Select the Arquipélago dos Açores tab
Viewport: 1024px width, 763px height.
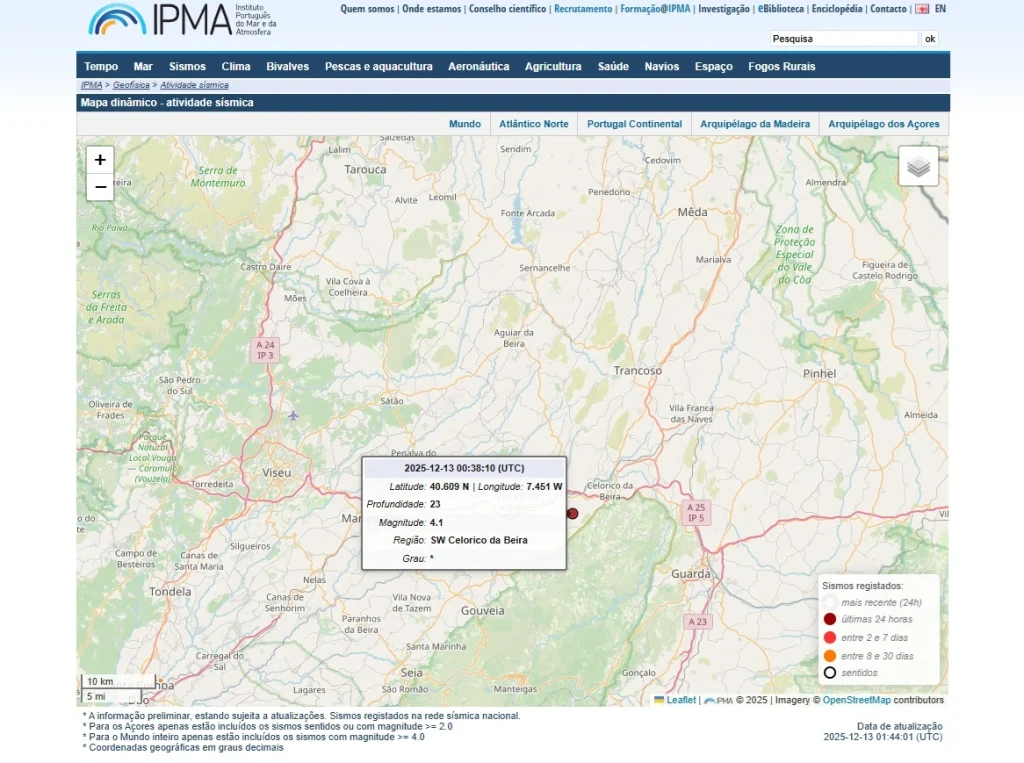point(884,124)
